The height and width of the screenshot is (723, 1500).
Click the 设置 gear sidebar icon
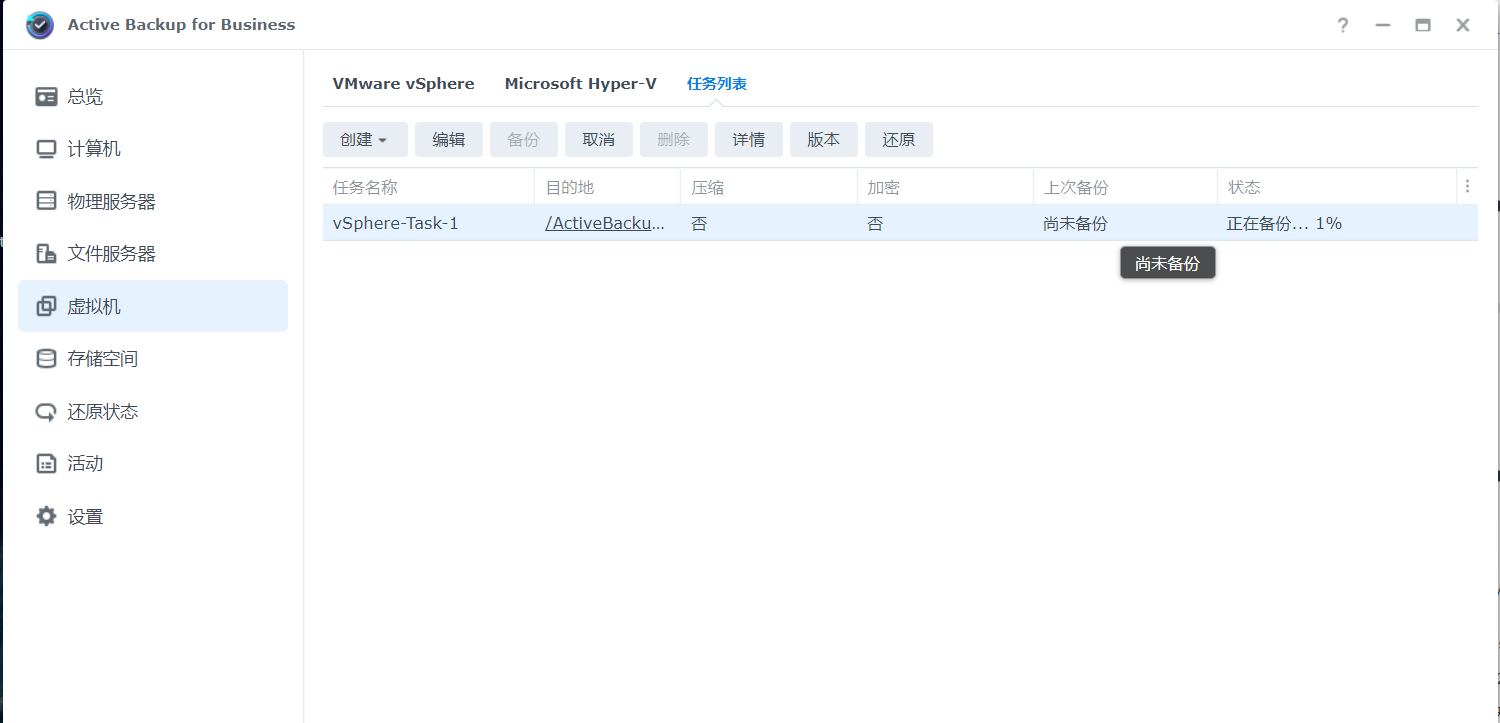pos(46,516)
